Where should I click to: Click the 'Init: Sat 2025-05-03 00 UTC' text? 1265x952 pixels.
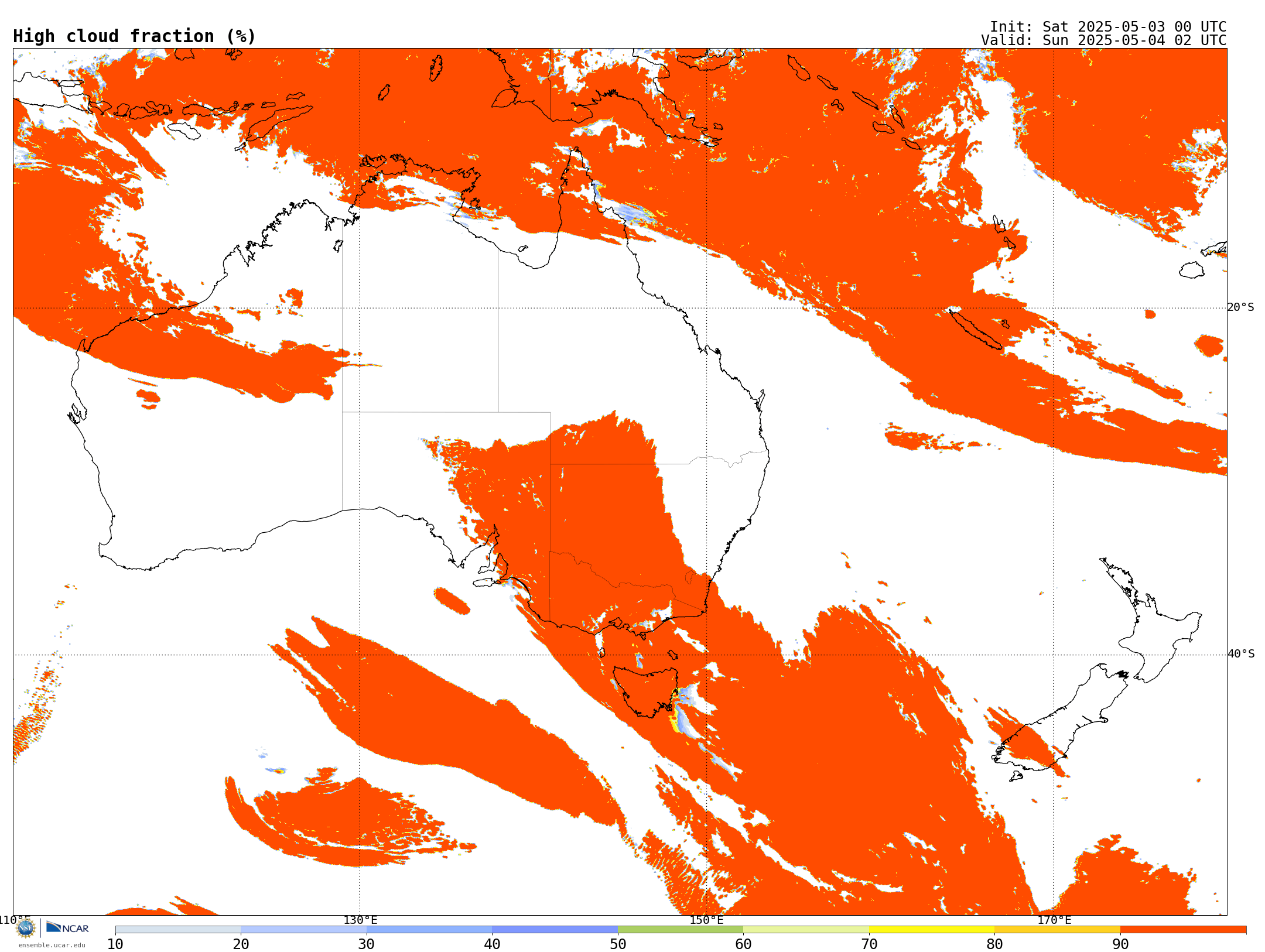tap(1107, 27)
